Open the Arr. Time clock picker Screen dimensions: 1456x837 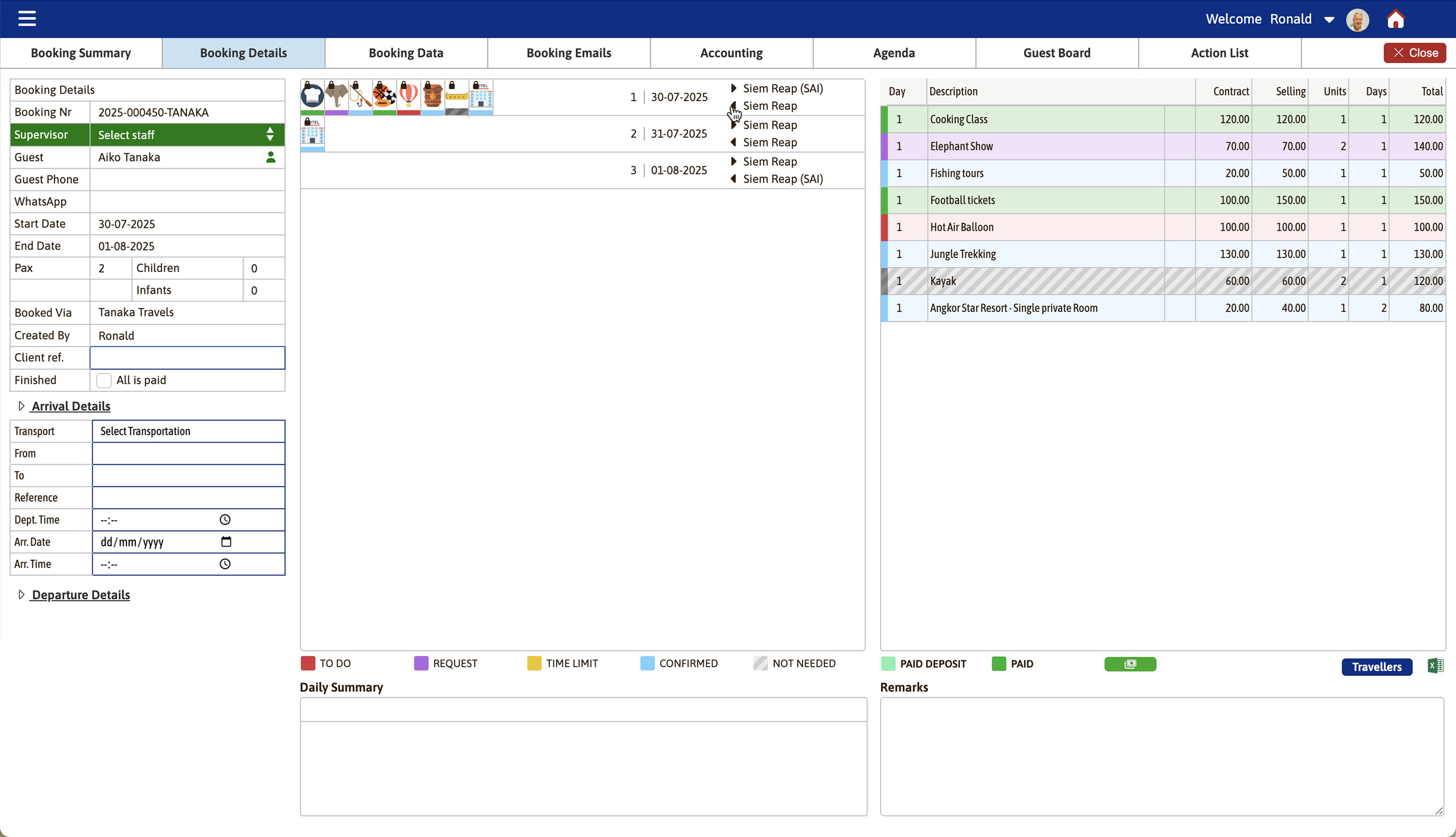225,564
